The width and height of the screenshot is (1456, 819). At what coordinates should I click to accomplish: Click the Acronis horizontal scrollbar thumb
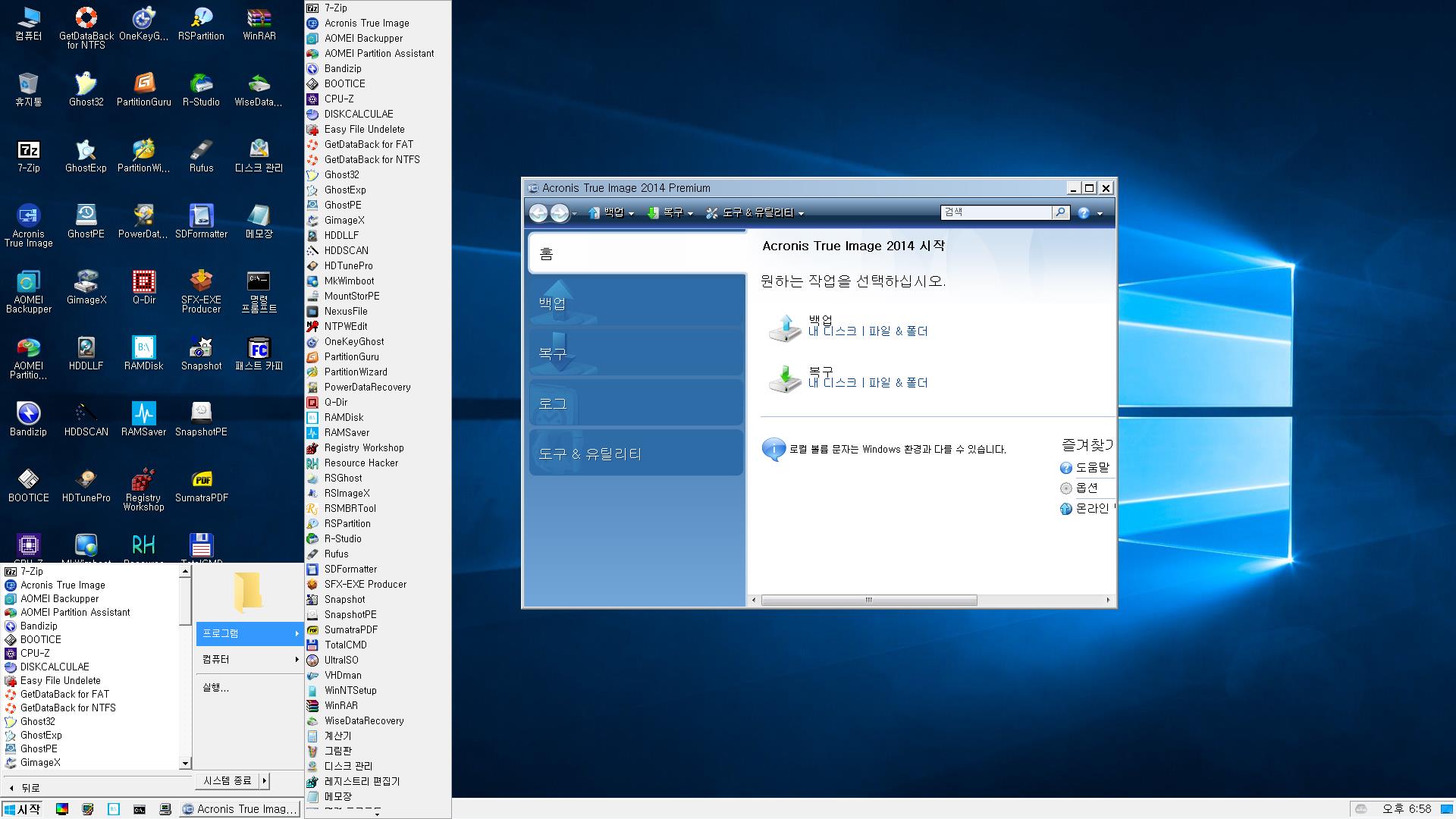(x=868, y=600)
